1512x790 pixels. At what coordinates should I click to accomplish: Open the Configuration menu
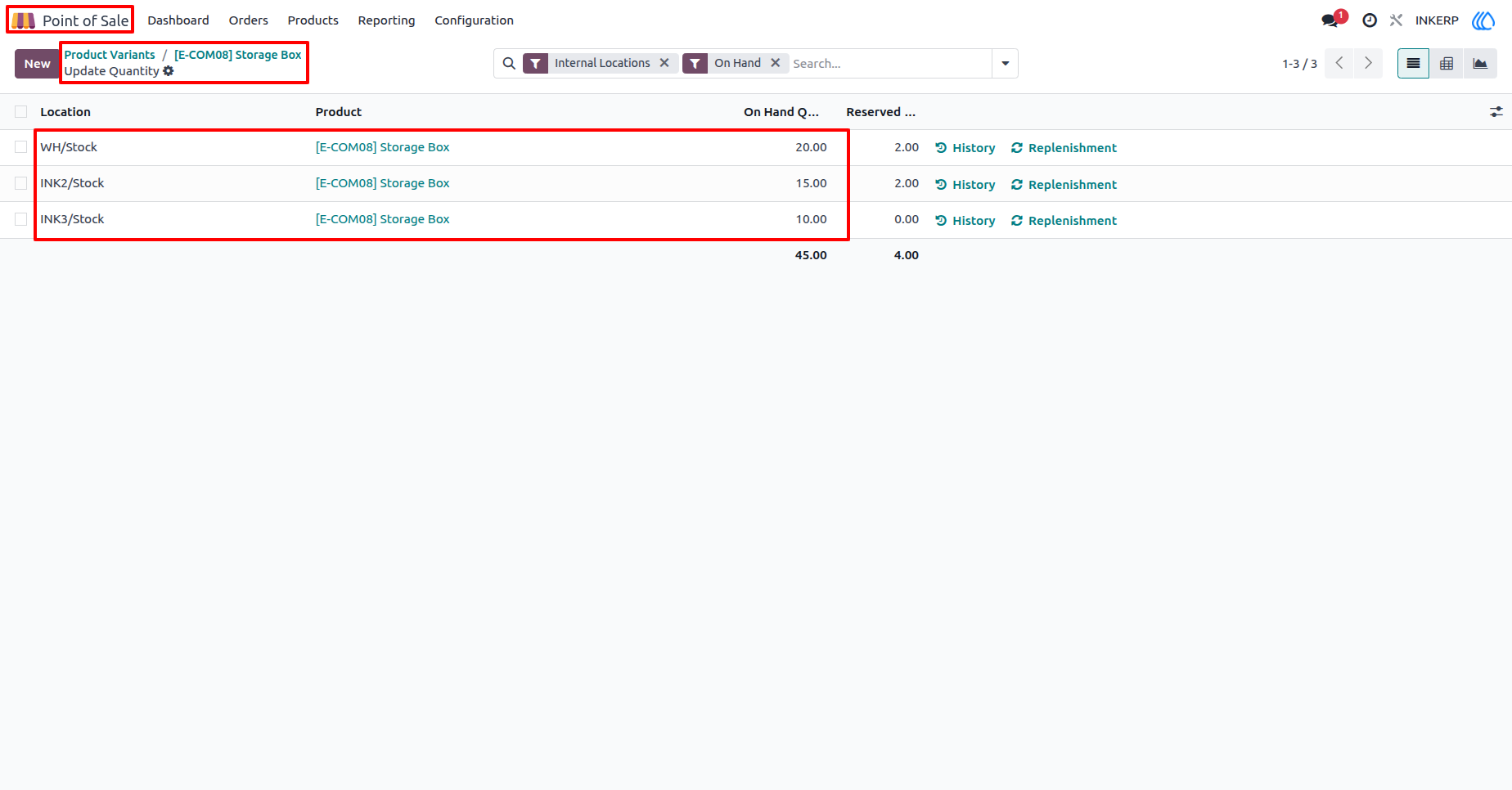coord(475,20)
